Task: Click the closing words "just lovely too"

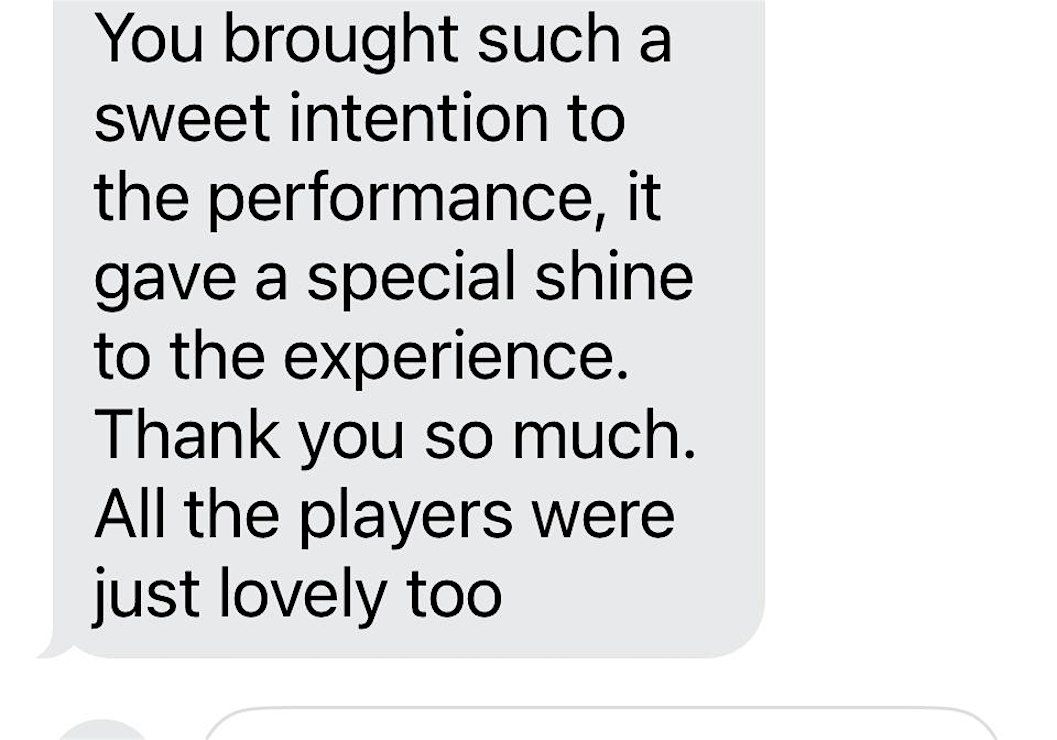Action: click(x=297, y=594)
